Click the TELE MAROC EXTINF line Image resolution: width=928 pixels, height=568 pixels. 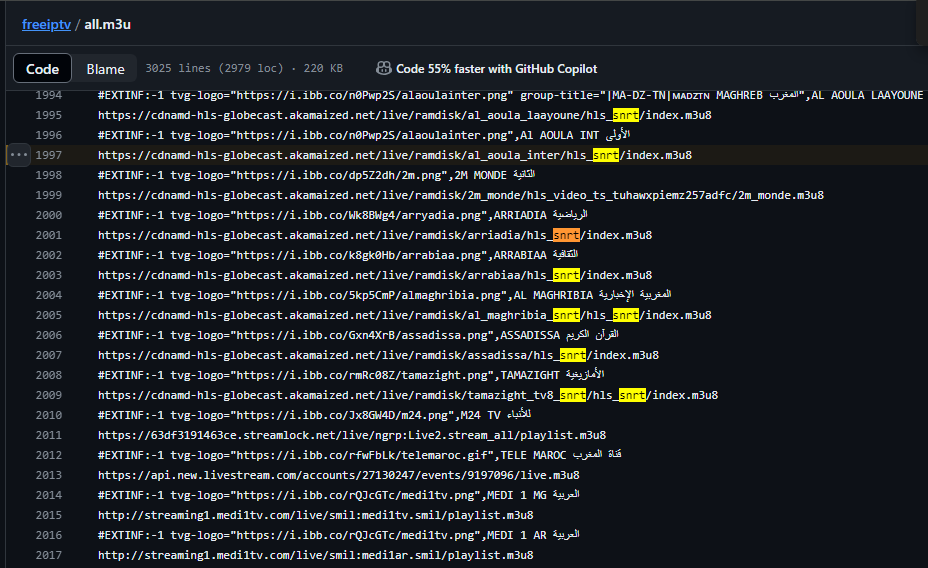pos(360,455)
